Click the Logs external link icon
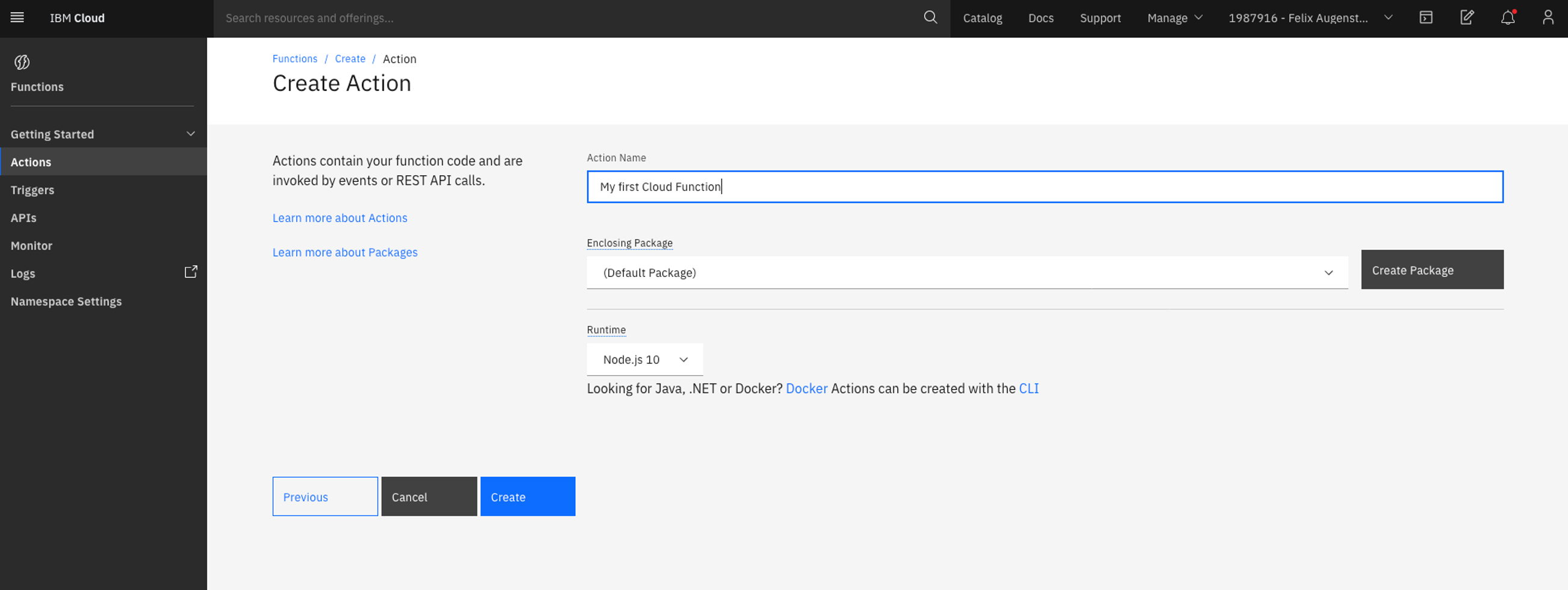The height and width of the screenshot is (590, 1568). (x=190, y=272)
